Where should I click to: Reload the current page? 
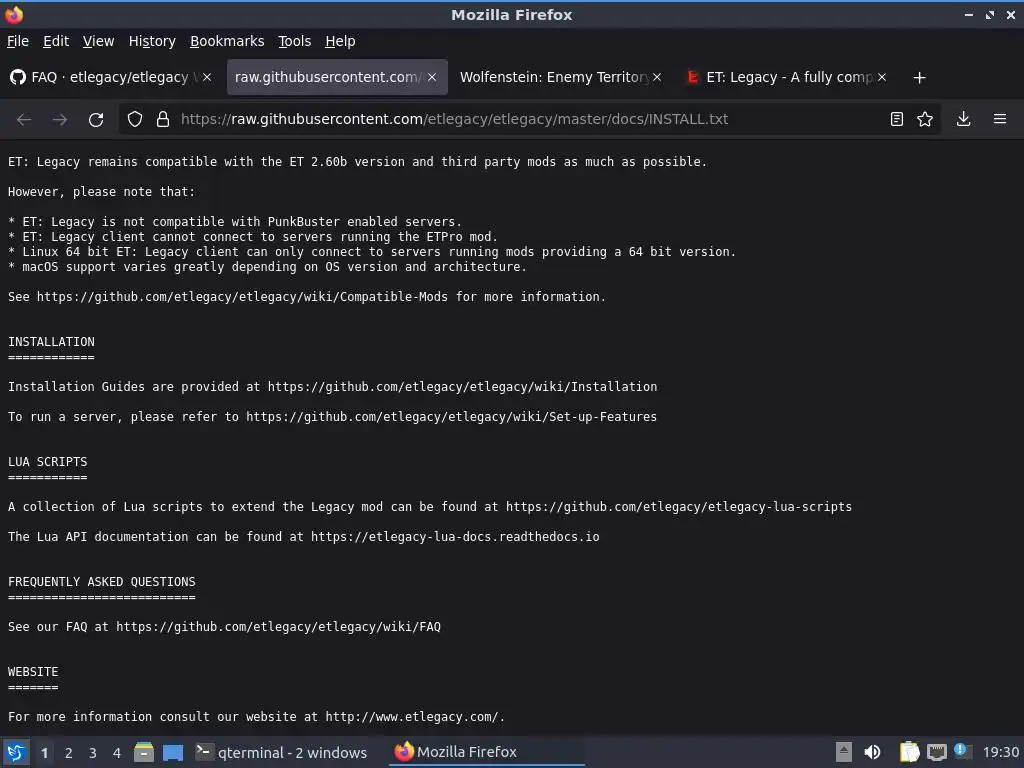(x=96, y=120)
